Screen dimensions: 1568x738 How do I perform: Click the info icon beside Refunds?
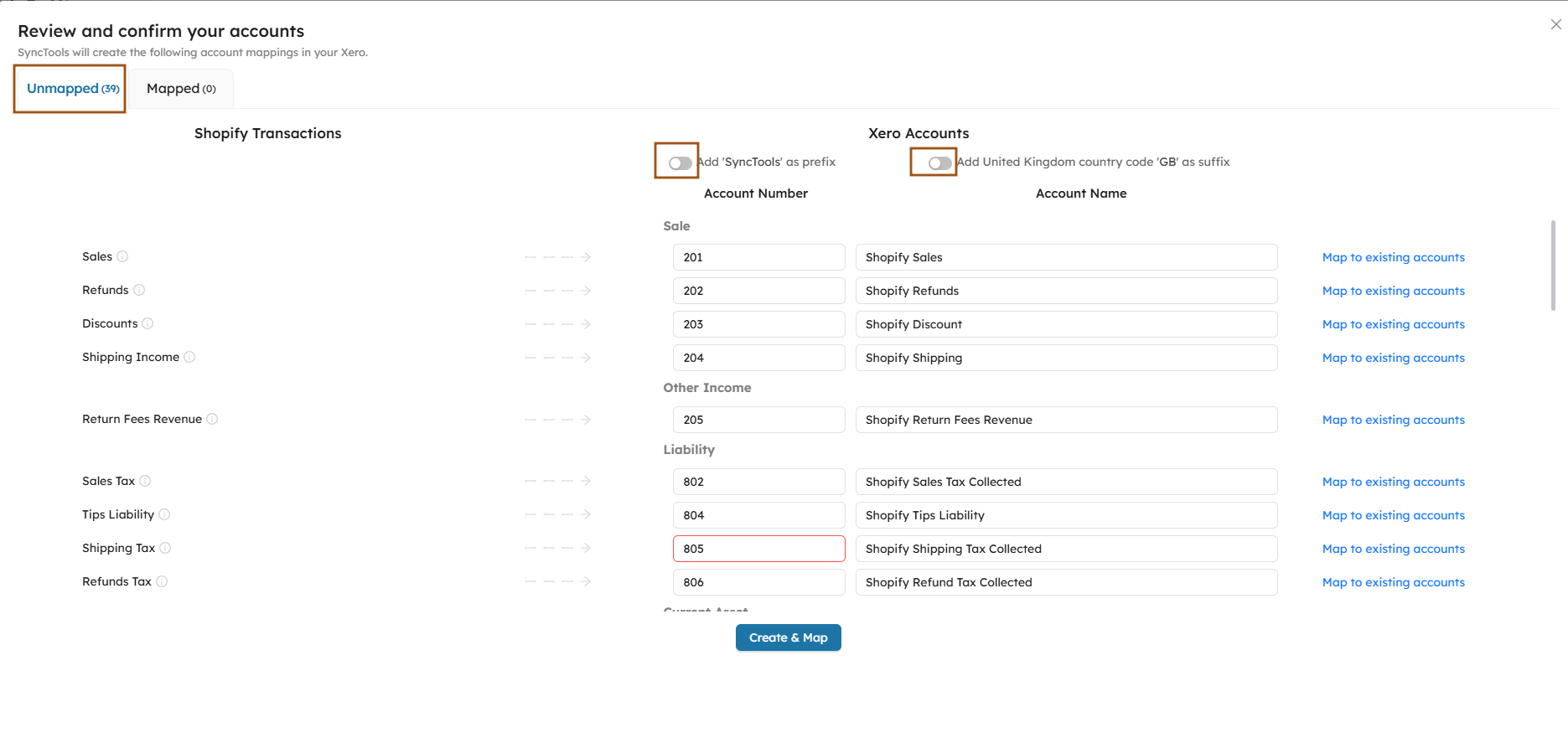(x=139, y=290)
